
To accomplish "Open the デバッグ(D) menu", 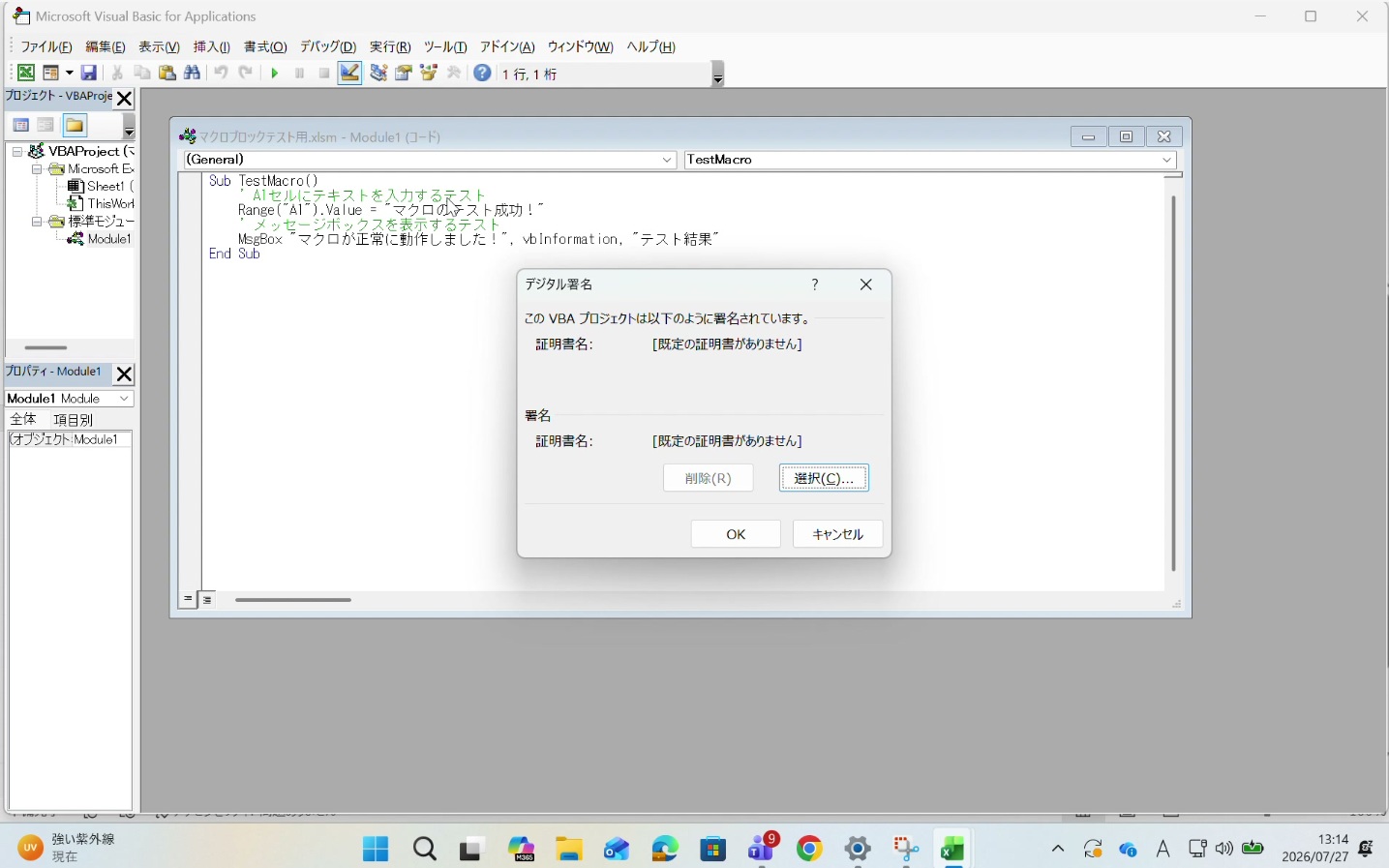I will pos(328,46).
